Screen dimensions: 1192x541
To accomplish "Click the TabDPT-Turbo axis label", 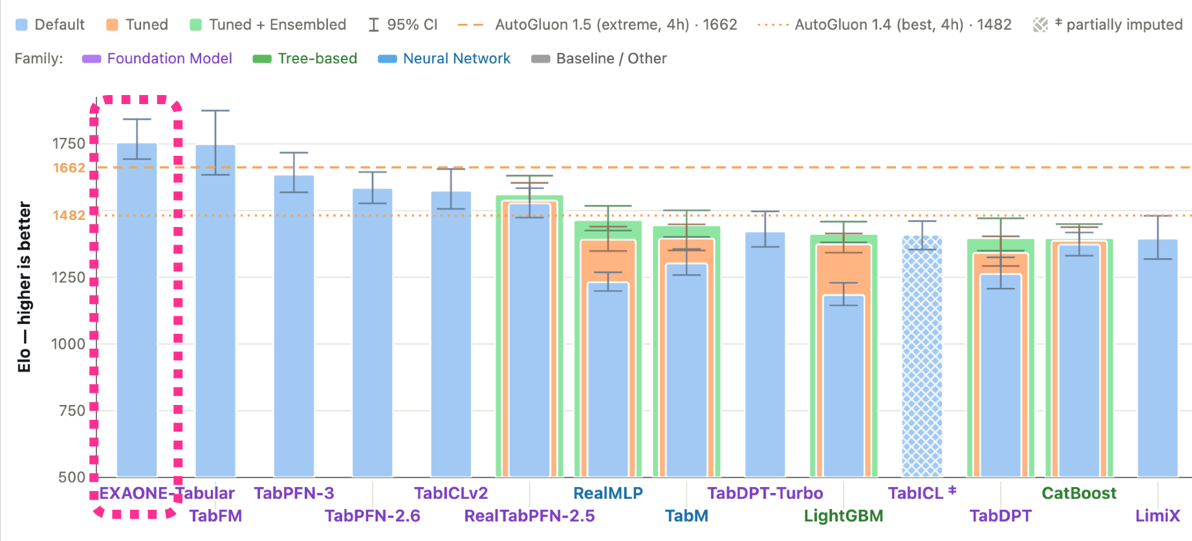I will click(765, 492).
